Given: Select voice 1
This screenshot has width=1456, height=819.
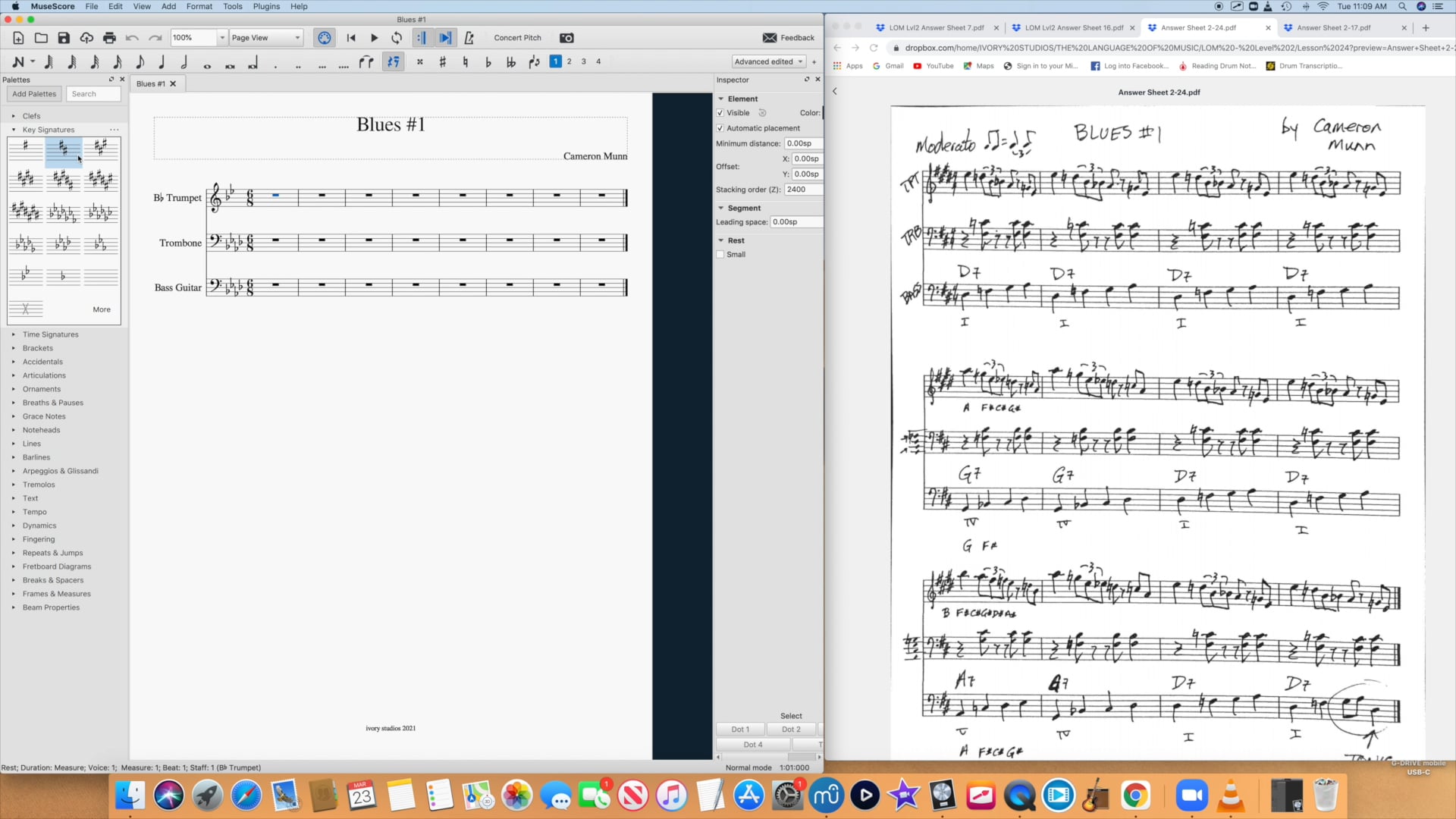Looking at the screenshot, I should [x=555, y=61].
